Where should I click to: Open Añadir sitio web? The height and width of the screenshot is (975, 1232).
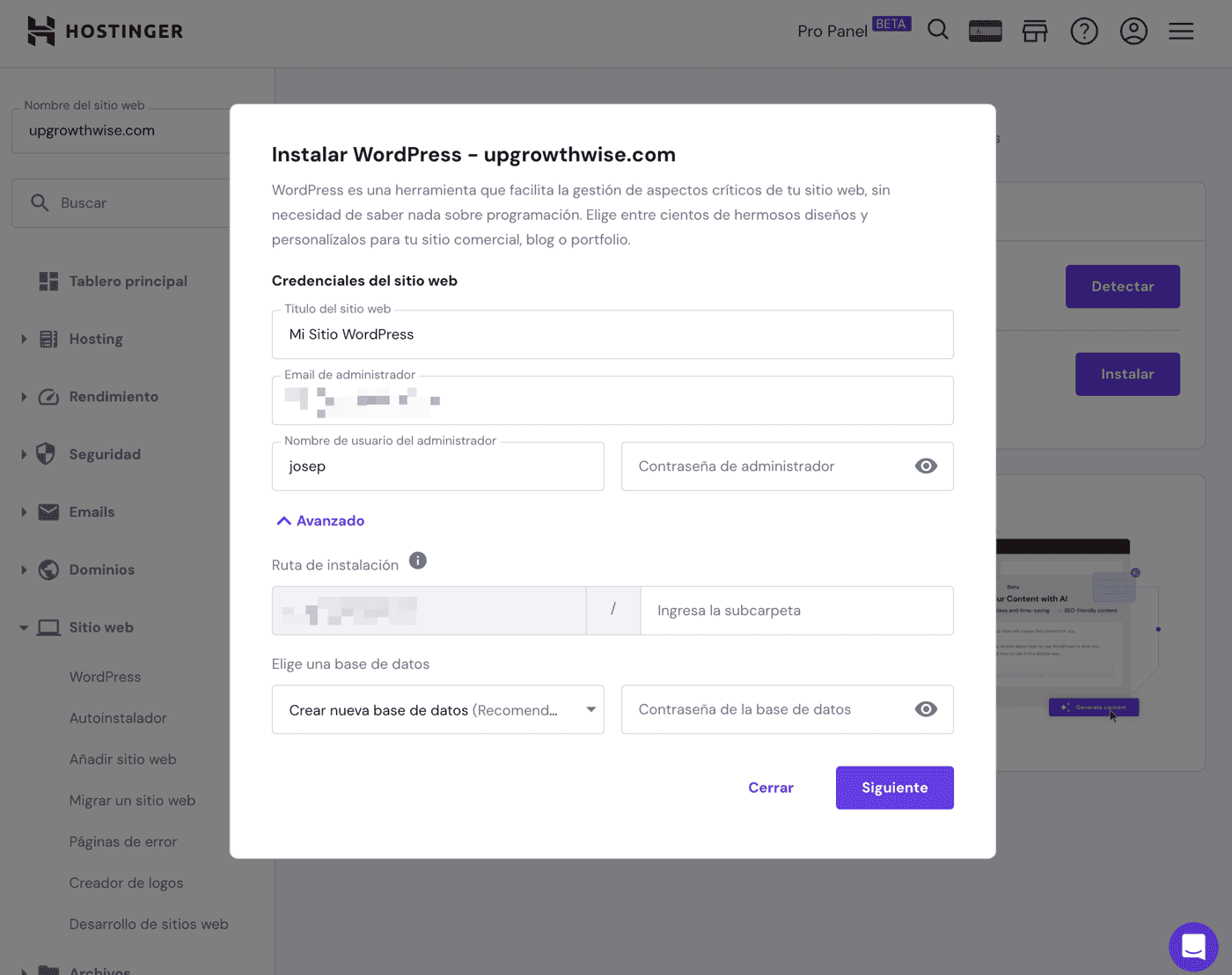pyautogui.click(x=123, y=759)
